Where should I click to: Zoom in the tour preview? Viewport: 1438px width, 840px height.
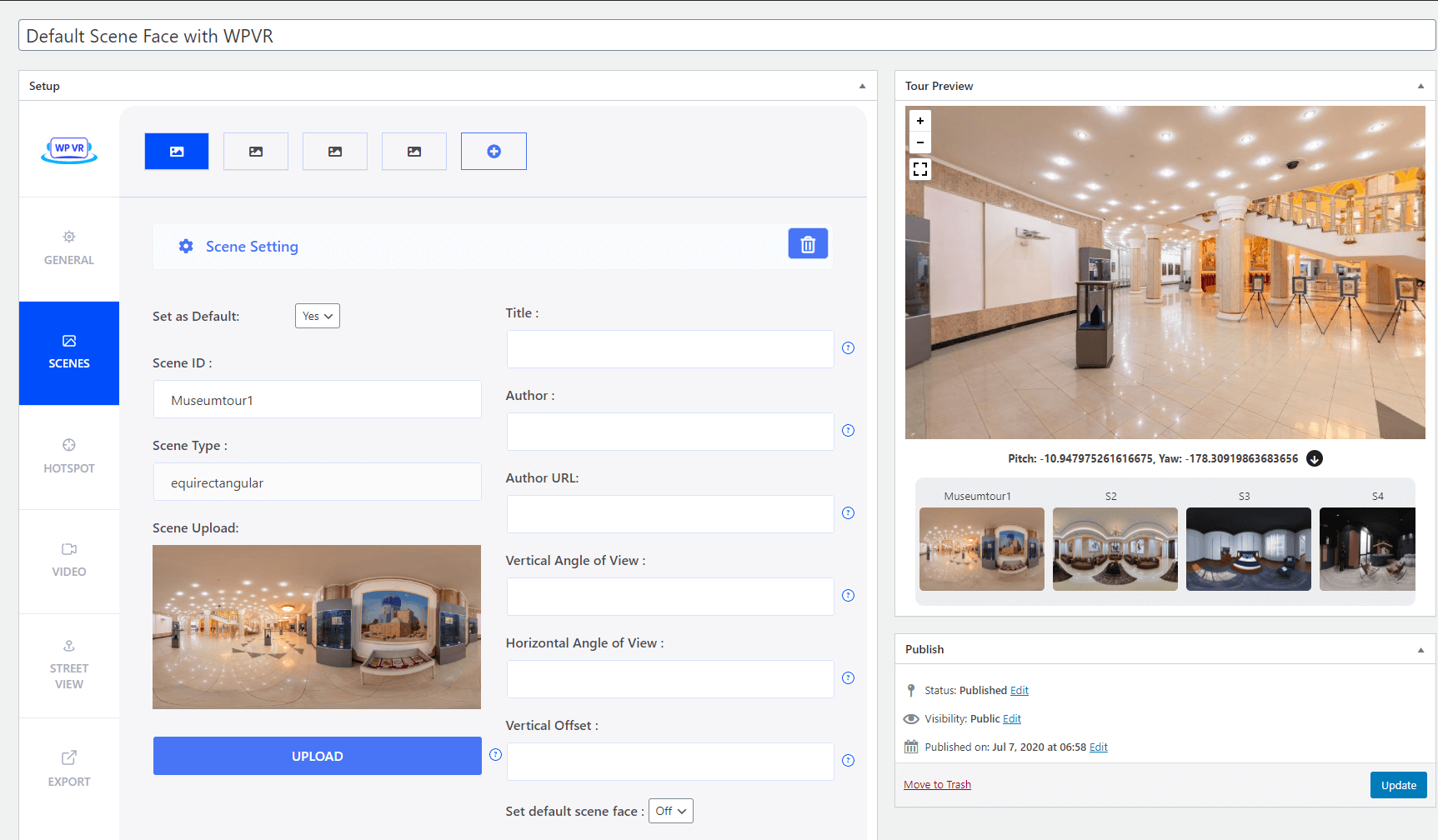click(x=920, y=121)
